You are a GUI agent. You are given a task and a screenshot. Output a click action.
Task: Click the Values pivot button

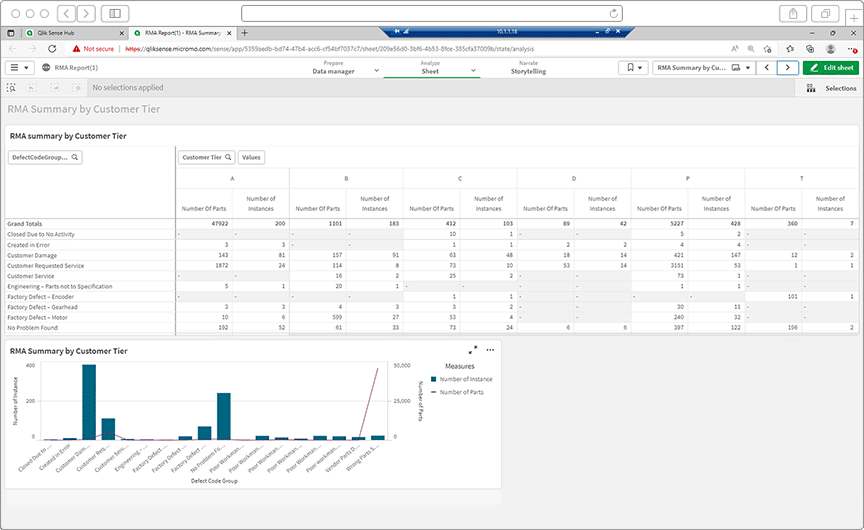pyautogui.click(x=251, y=157)
